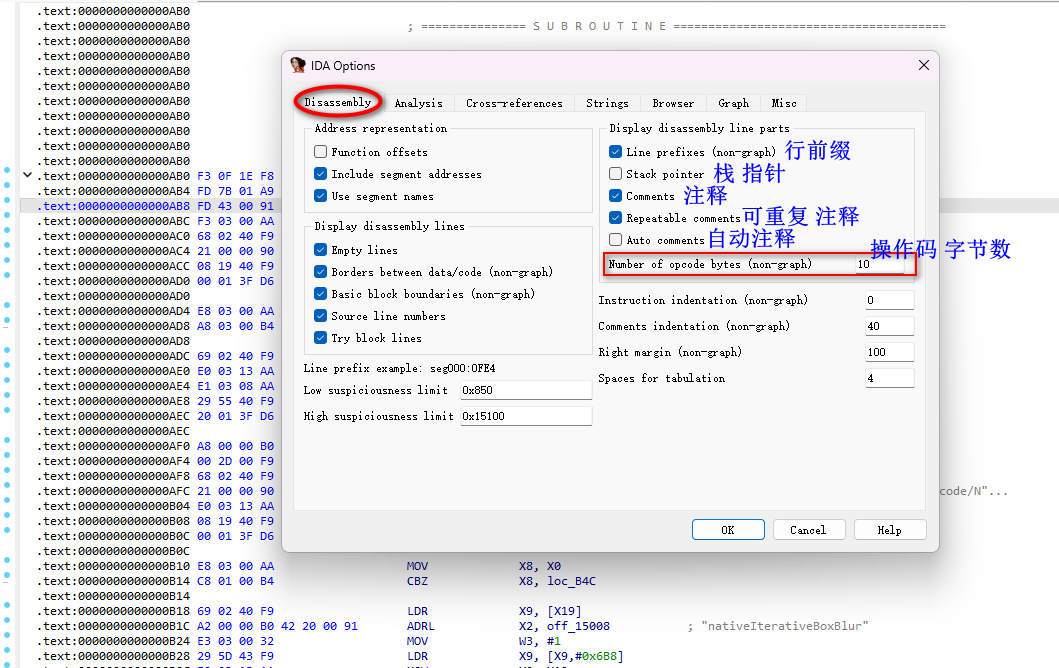Collapse the function at address AB0
This screenshot has width=1059, height=668.
pos(27,175)
